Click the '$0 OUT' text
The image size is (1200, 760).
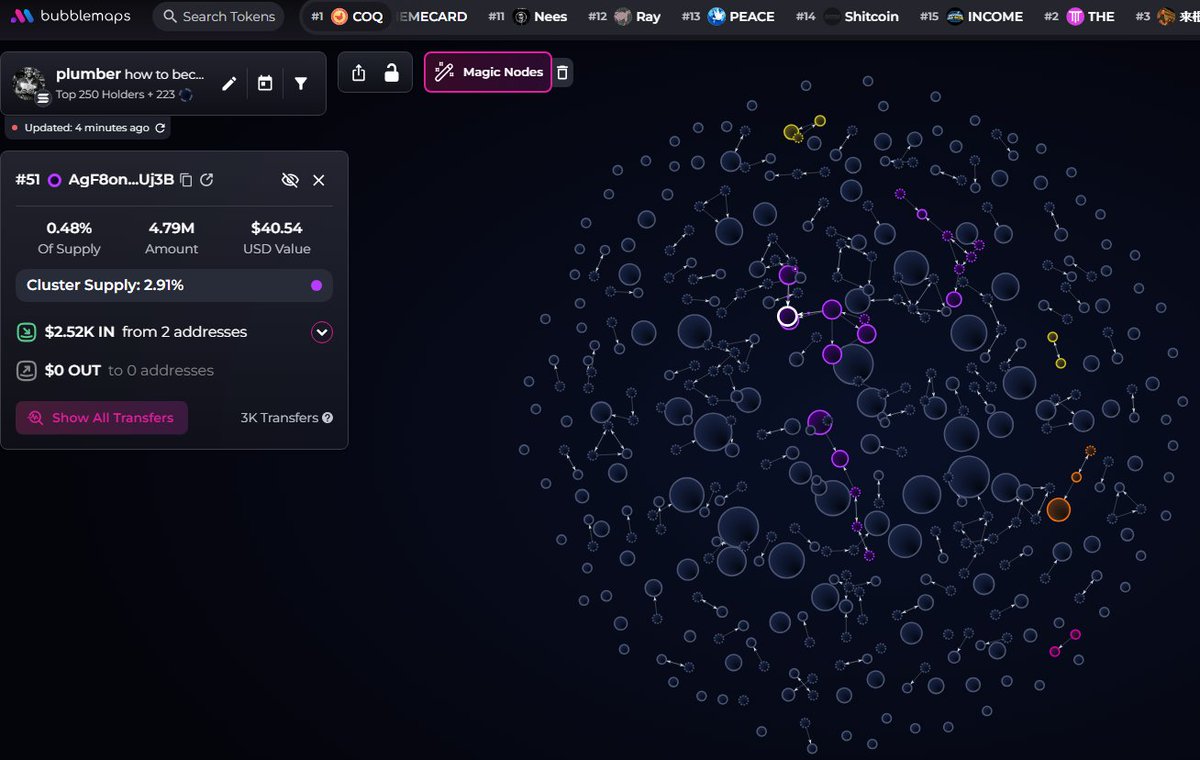(x=73, y=370)
